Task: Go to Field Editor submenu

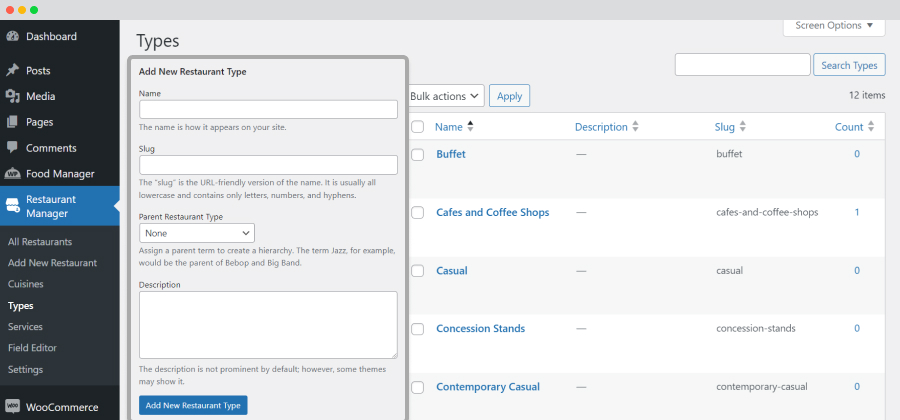Action: (32, 348)
